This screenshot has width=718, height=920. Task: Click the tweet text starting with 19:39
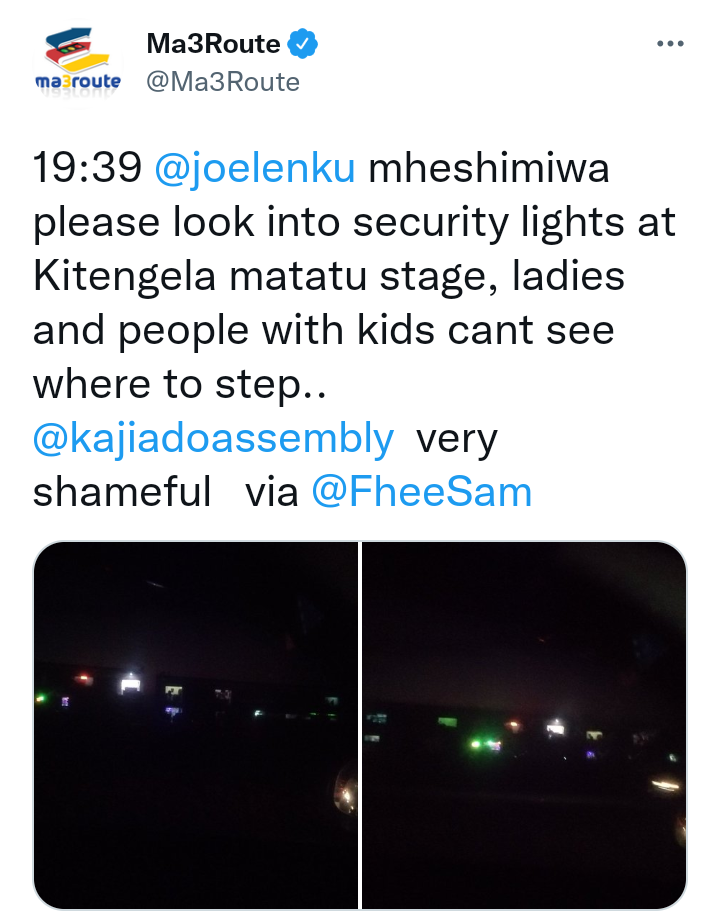pos(354,330)
